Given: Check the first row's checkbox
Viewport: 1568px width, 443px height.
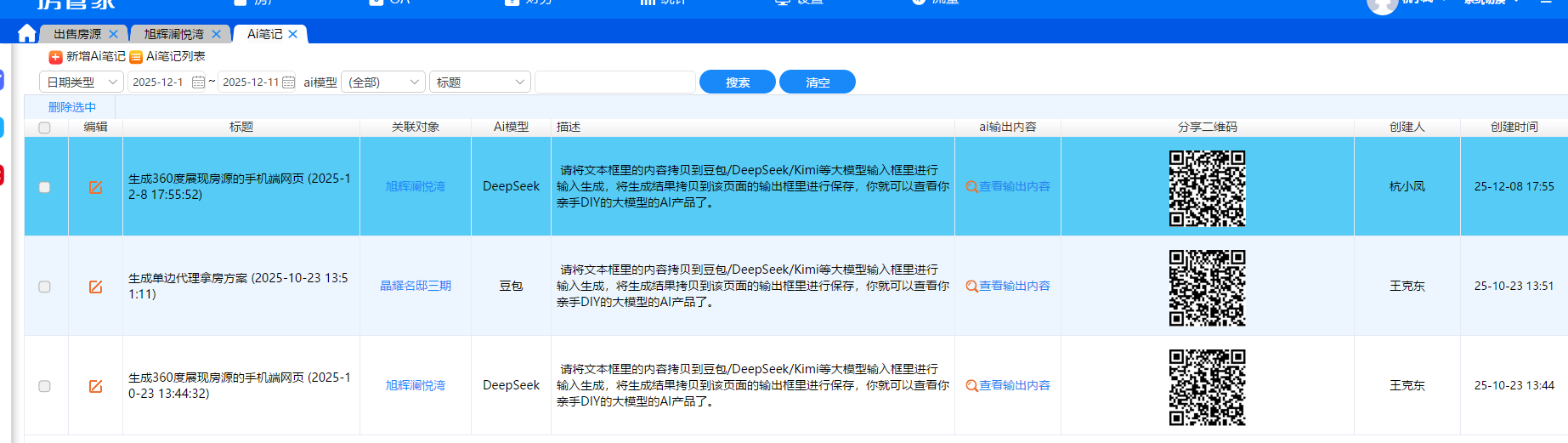Looking at the screenshot, I should 44,187.
